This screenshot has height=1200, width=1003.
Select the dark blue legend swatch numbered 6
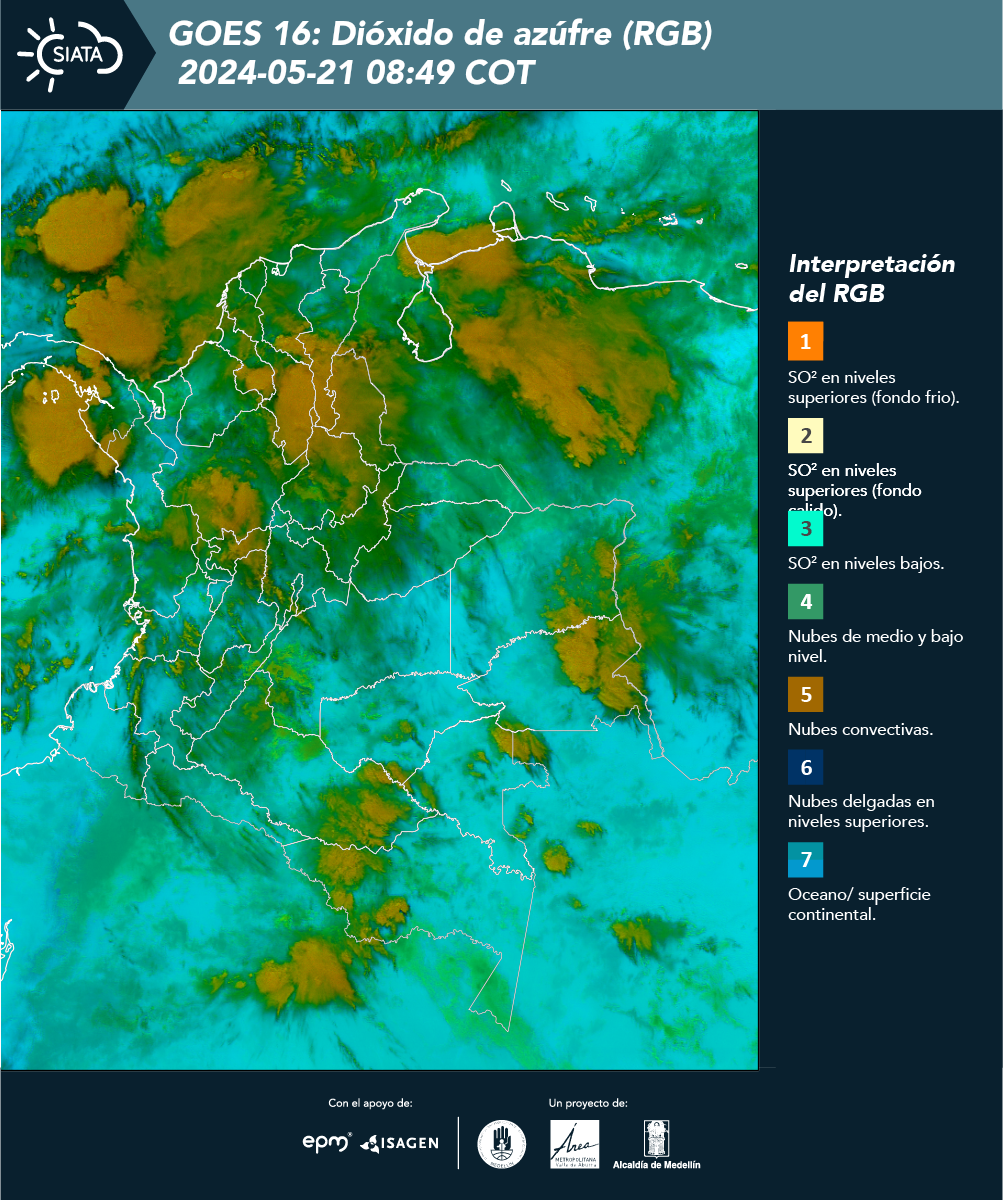click(x=805, y=768)
